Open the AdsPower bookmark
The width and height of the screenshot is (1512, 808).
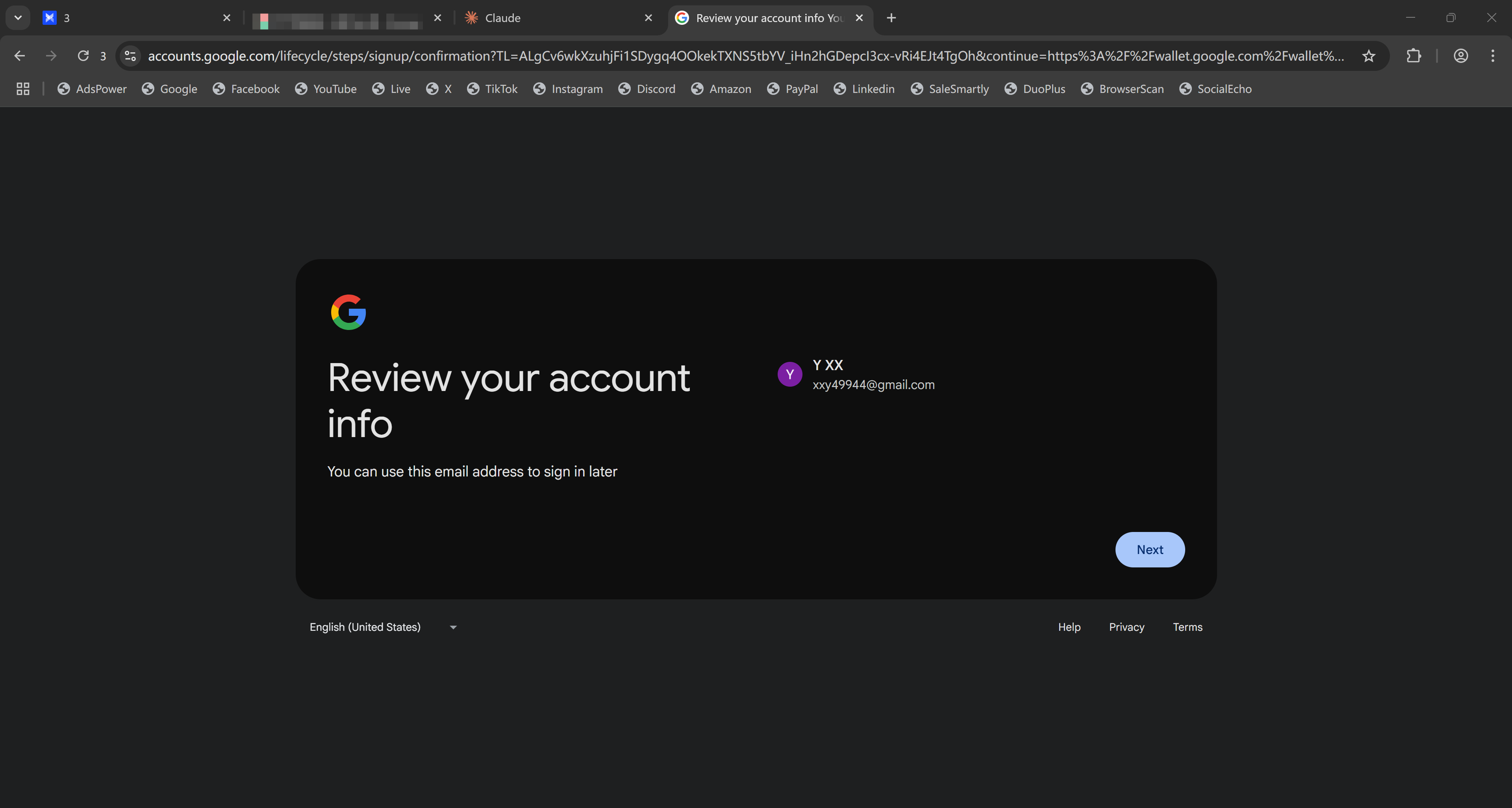pyautogui.click(x=92, y=89)
